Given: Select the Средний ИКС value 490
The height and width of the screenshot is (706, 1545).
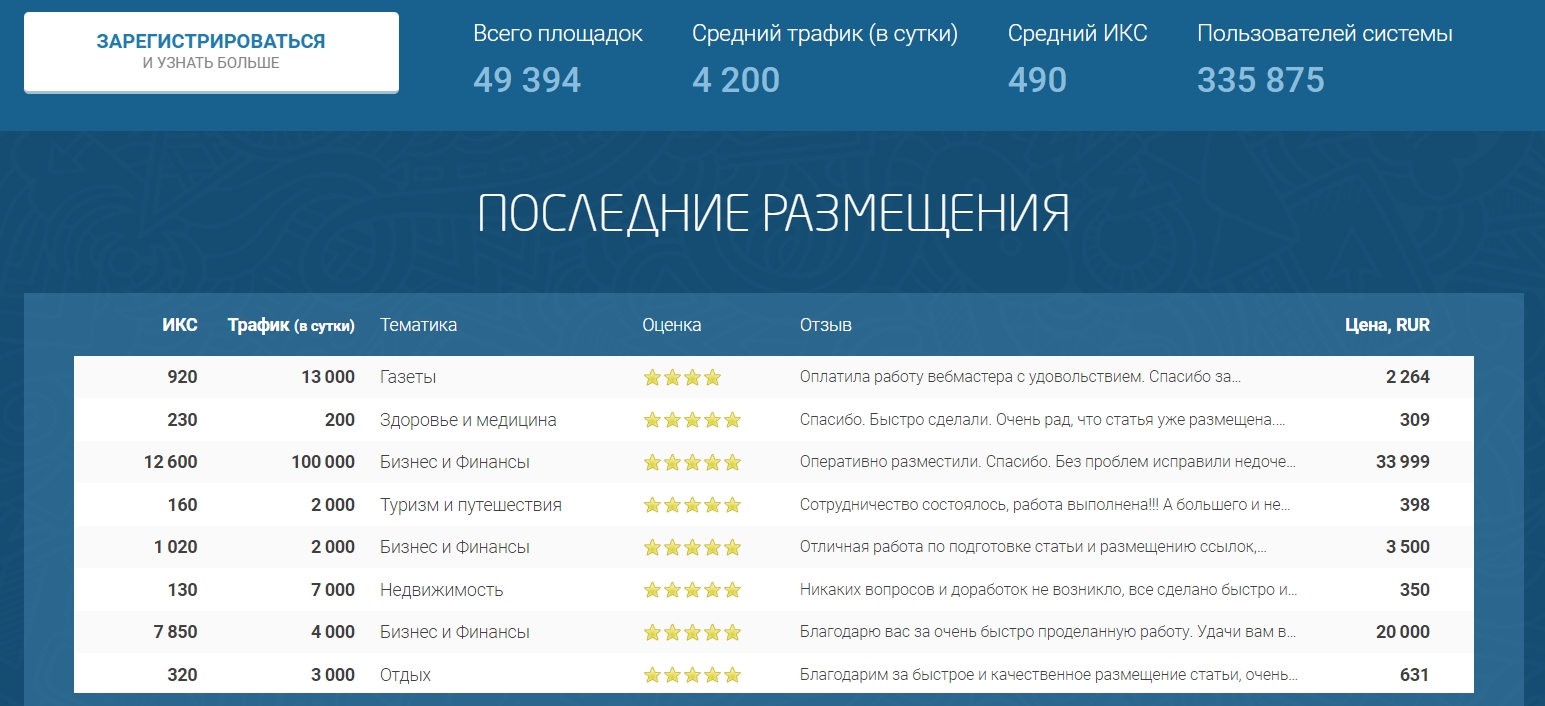Looking at the screenshot, I should 1037,80.
